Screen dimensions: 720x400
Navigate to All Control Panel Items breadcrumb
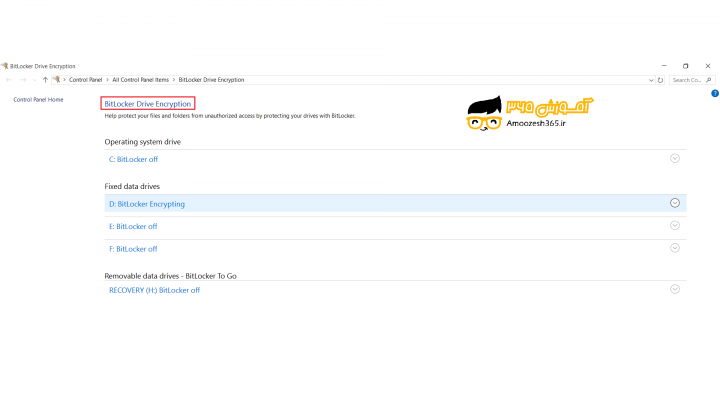click(141, 80)
